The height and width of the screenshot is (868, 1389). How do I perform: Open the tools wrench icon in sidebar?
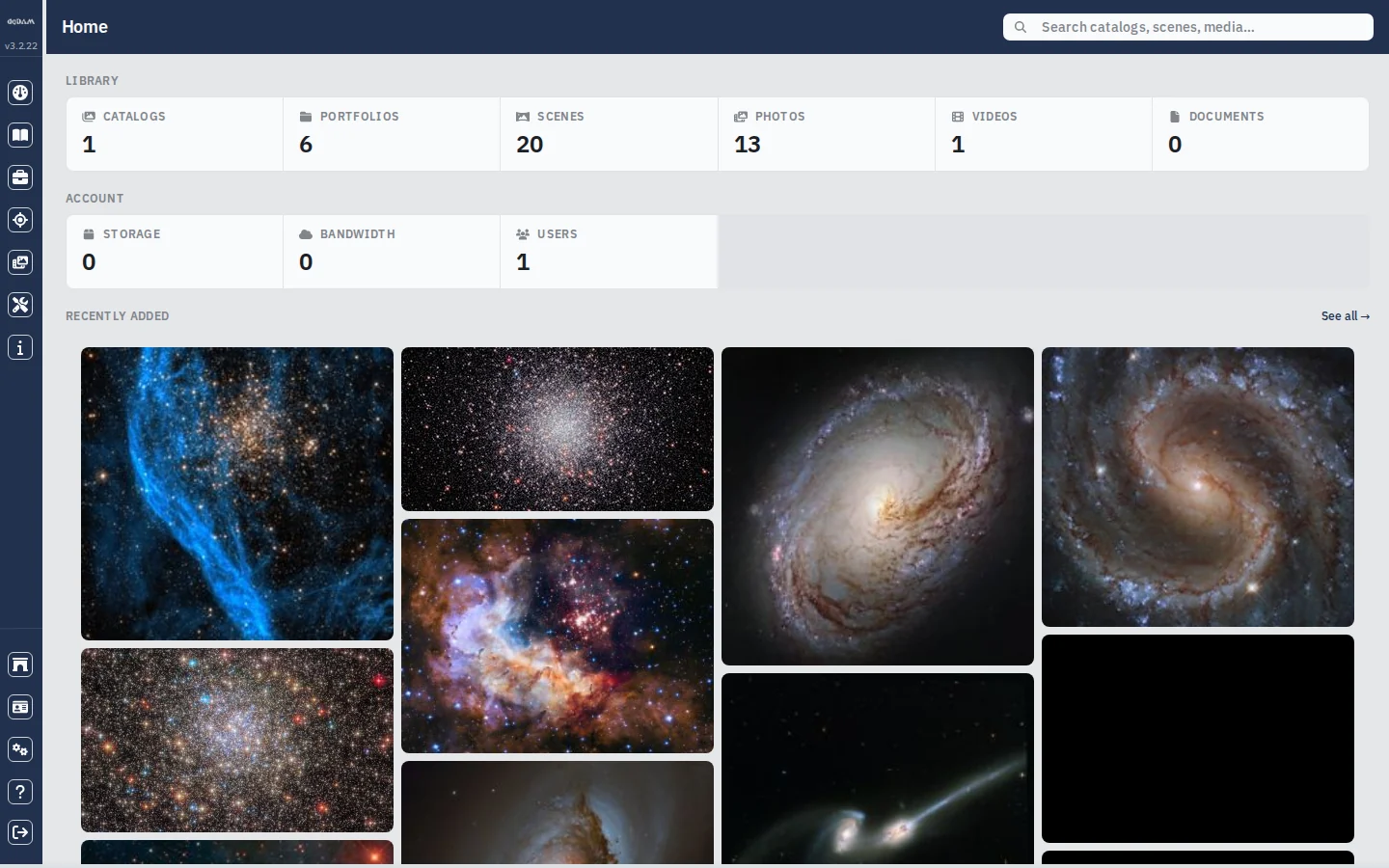point(20,305)
